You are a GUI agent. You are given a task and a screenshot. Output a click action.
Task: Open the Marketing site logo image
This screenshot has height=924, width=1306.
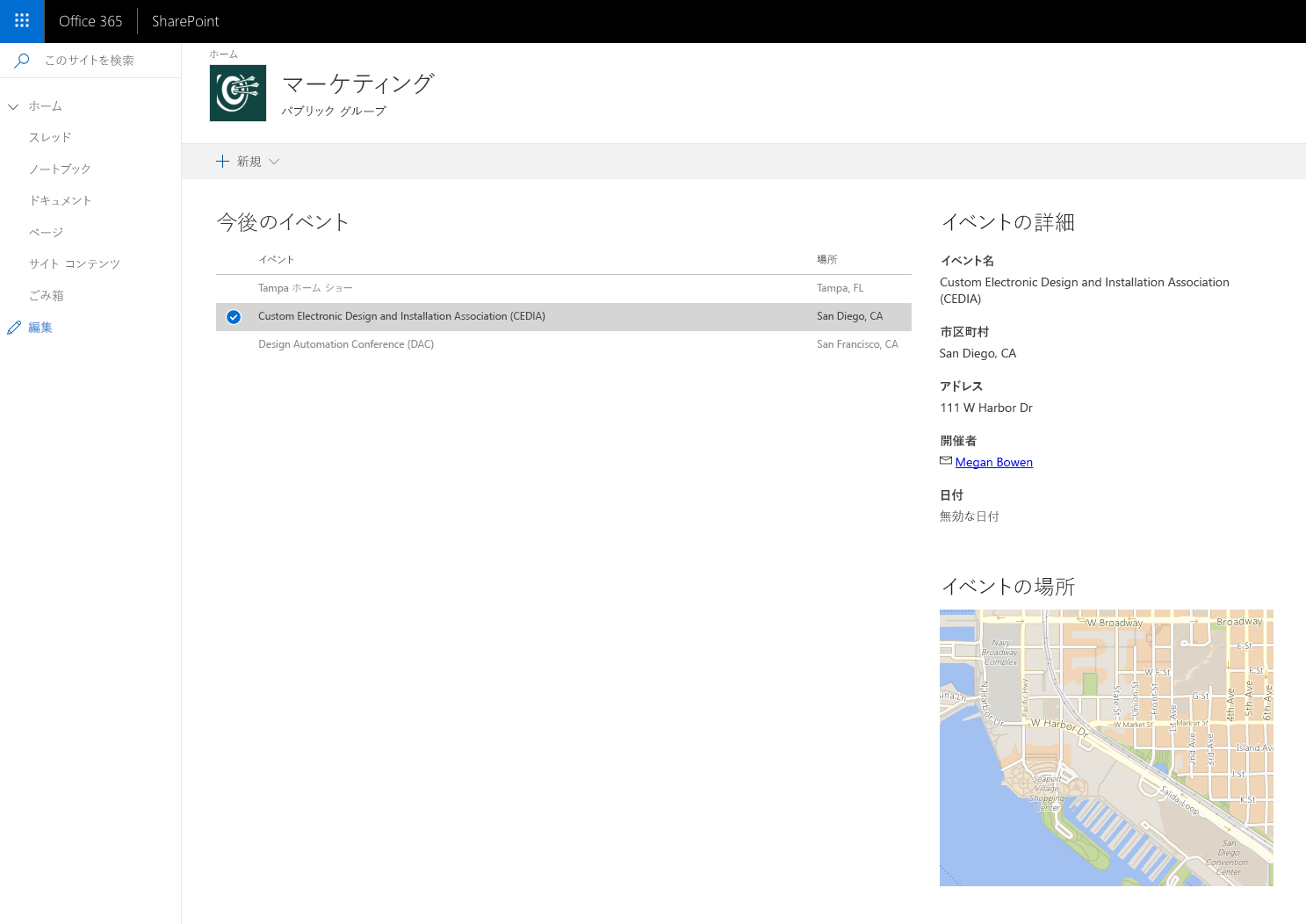(x=238, y=93)
